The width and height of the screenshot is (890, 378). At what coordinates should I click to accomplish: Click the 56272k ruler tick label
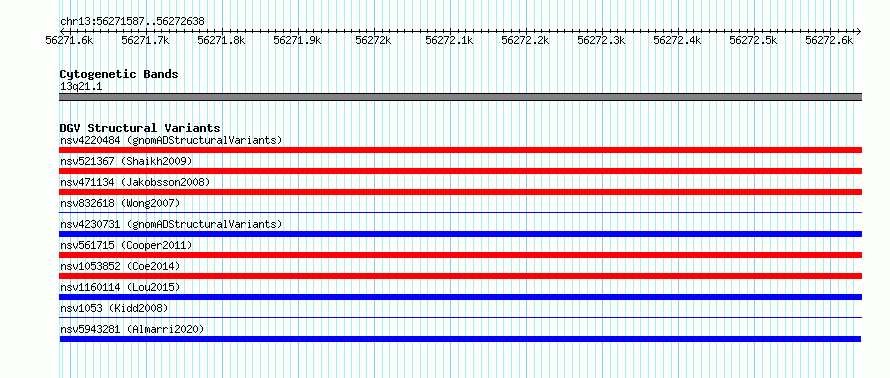click(x=373, y=41)
